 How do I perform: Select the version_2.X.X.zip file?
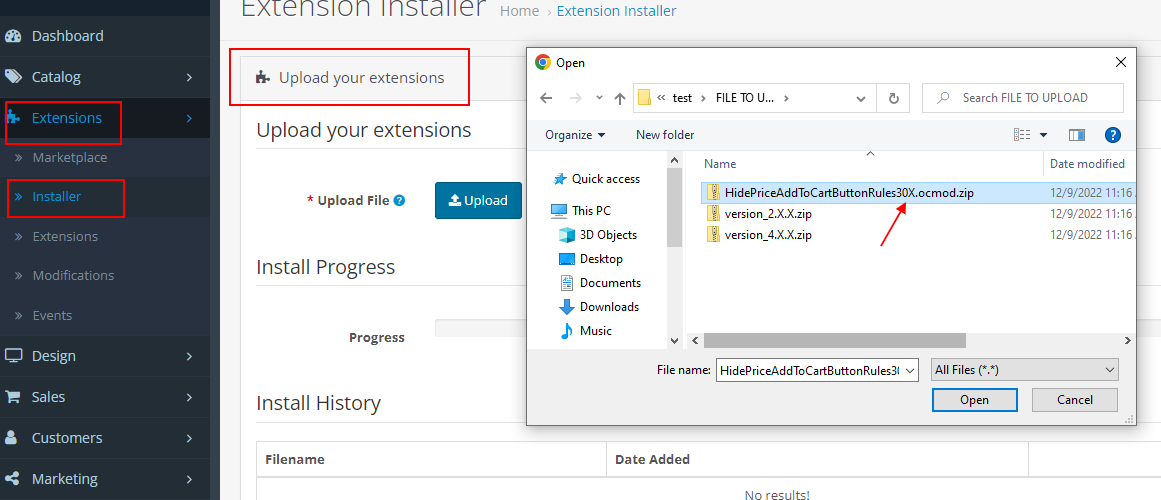[x=768, y=213]
